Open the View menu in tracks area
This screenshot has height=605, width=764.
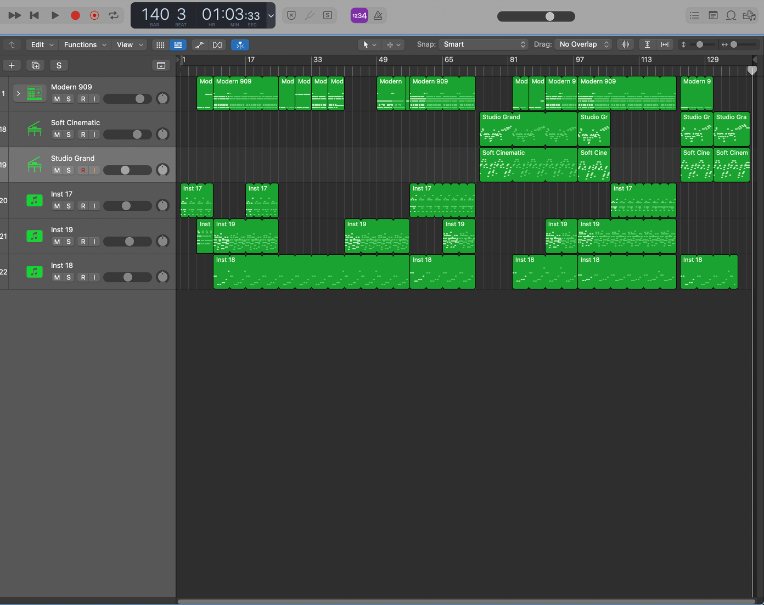click(129, 45)
